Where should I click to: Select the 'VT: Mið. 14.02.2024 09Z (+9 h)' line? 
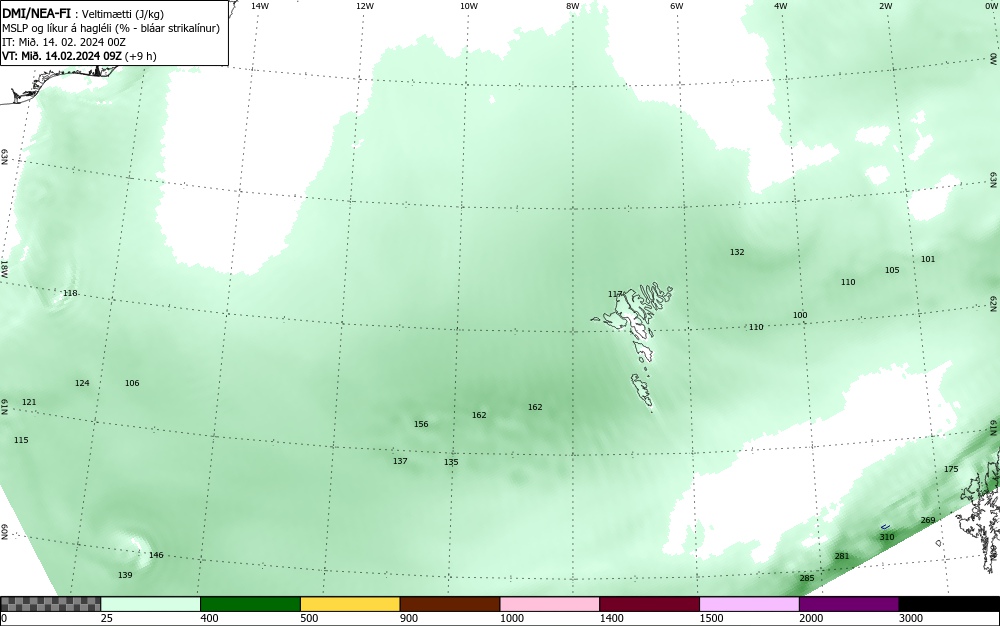click(x=79, y=55)
